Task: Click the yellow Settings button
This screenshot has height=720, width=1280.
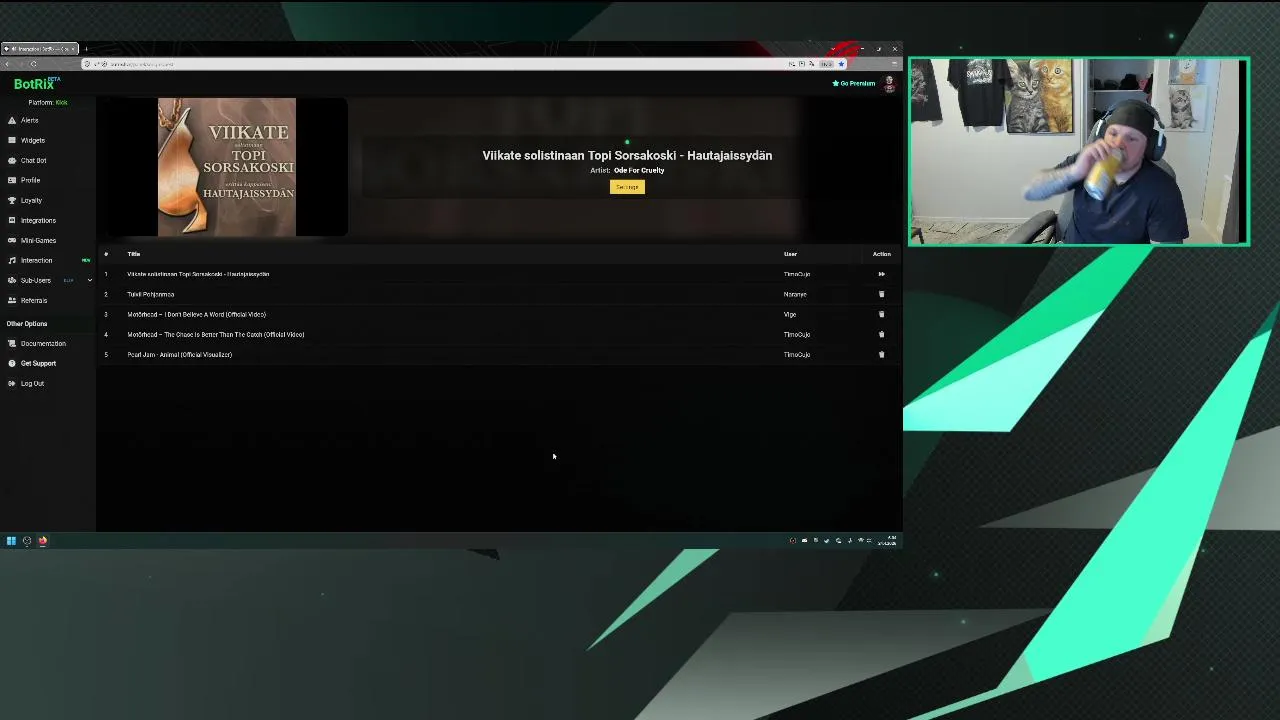Action: click(x=627, y=187)
